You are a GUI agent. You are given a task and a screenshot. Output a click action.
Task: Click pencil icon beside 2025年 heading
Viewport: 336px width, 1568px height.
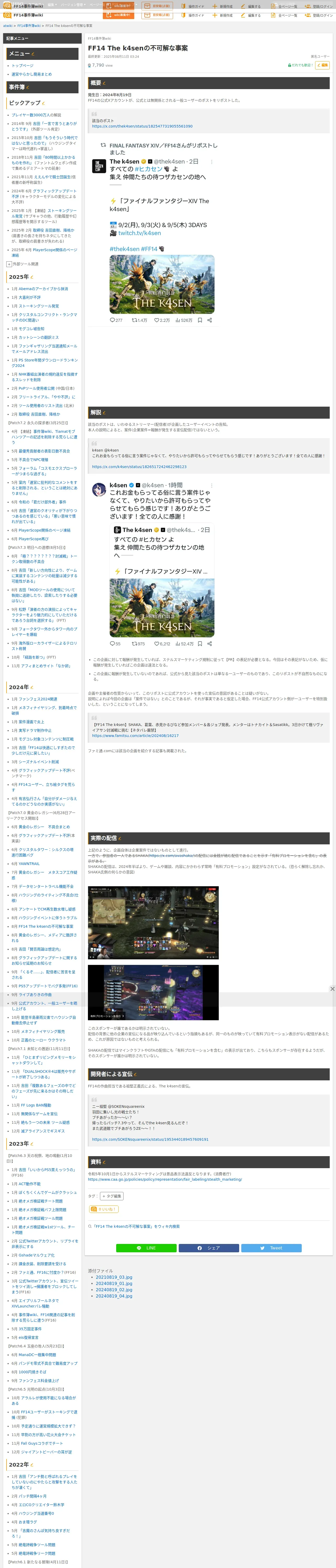[x=32, y=277]
